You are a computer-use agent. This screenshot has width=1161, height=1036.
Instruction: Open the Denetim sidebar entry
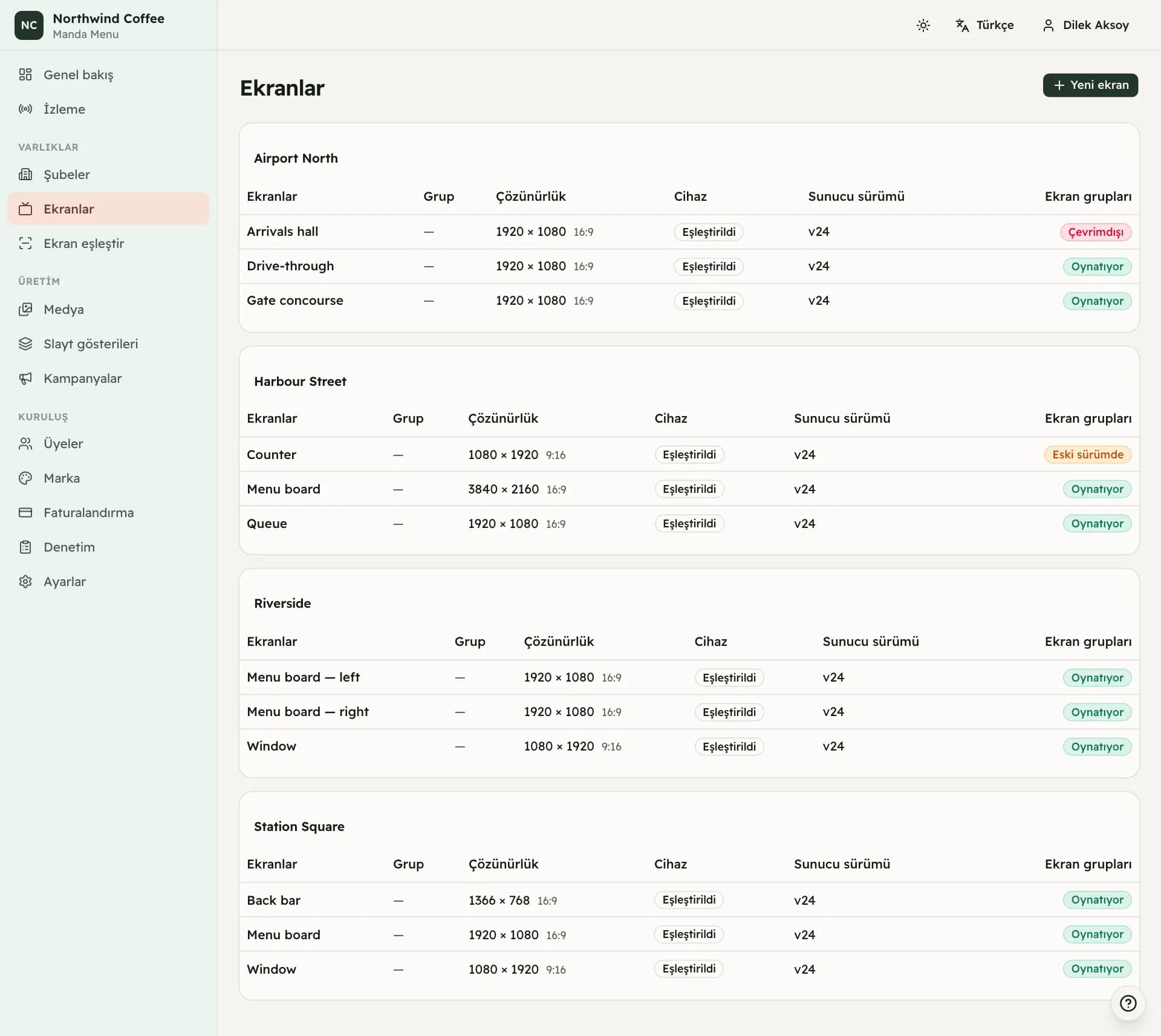[x=108, y=547]
